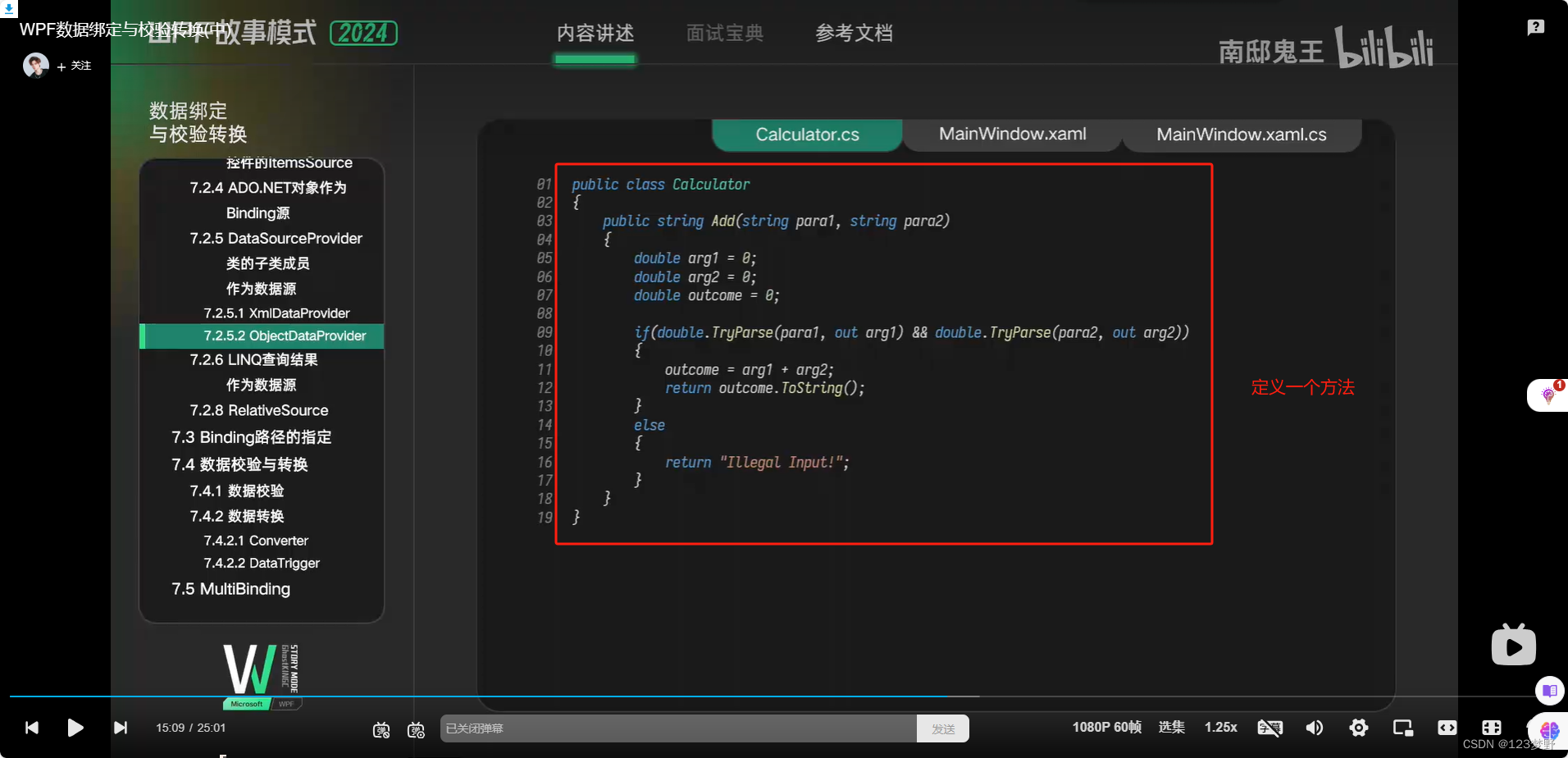Click the 发送 send button
The image size is (1568, 758).
[x=943, y=728]
